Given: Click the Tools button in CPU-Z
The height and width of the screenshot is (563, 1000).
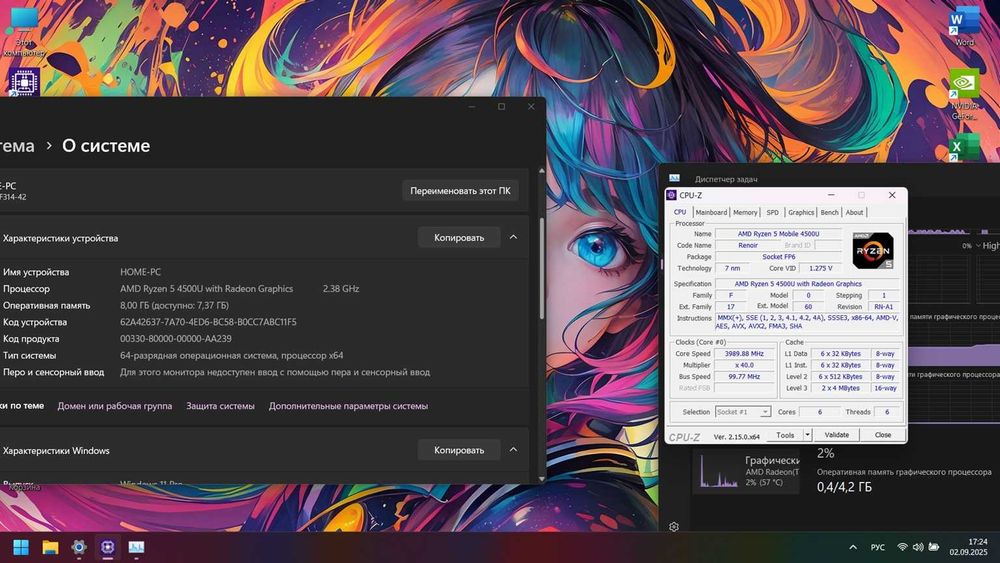Looking at the screenshot, I should pyautogui.click(x=785, y=435).
